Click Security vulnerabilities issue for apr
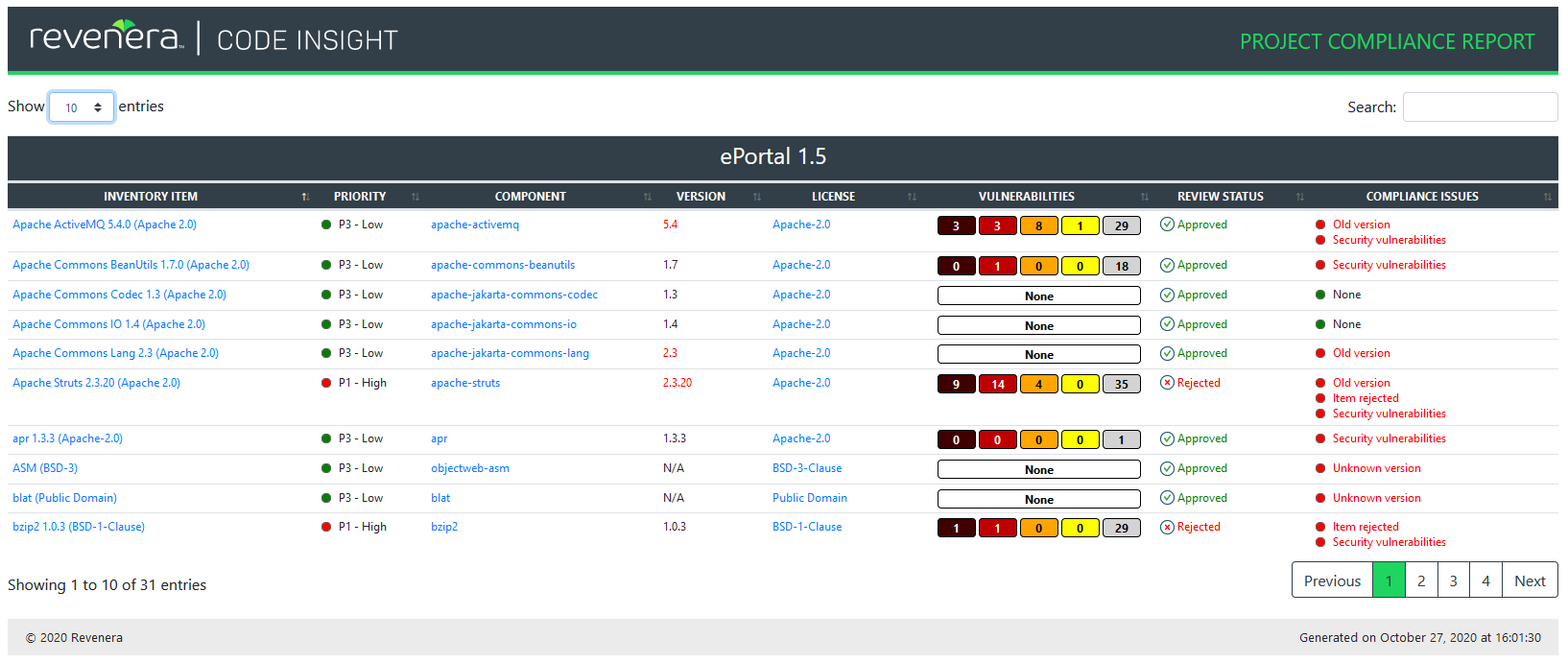 (x=1389, y=438)
